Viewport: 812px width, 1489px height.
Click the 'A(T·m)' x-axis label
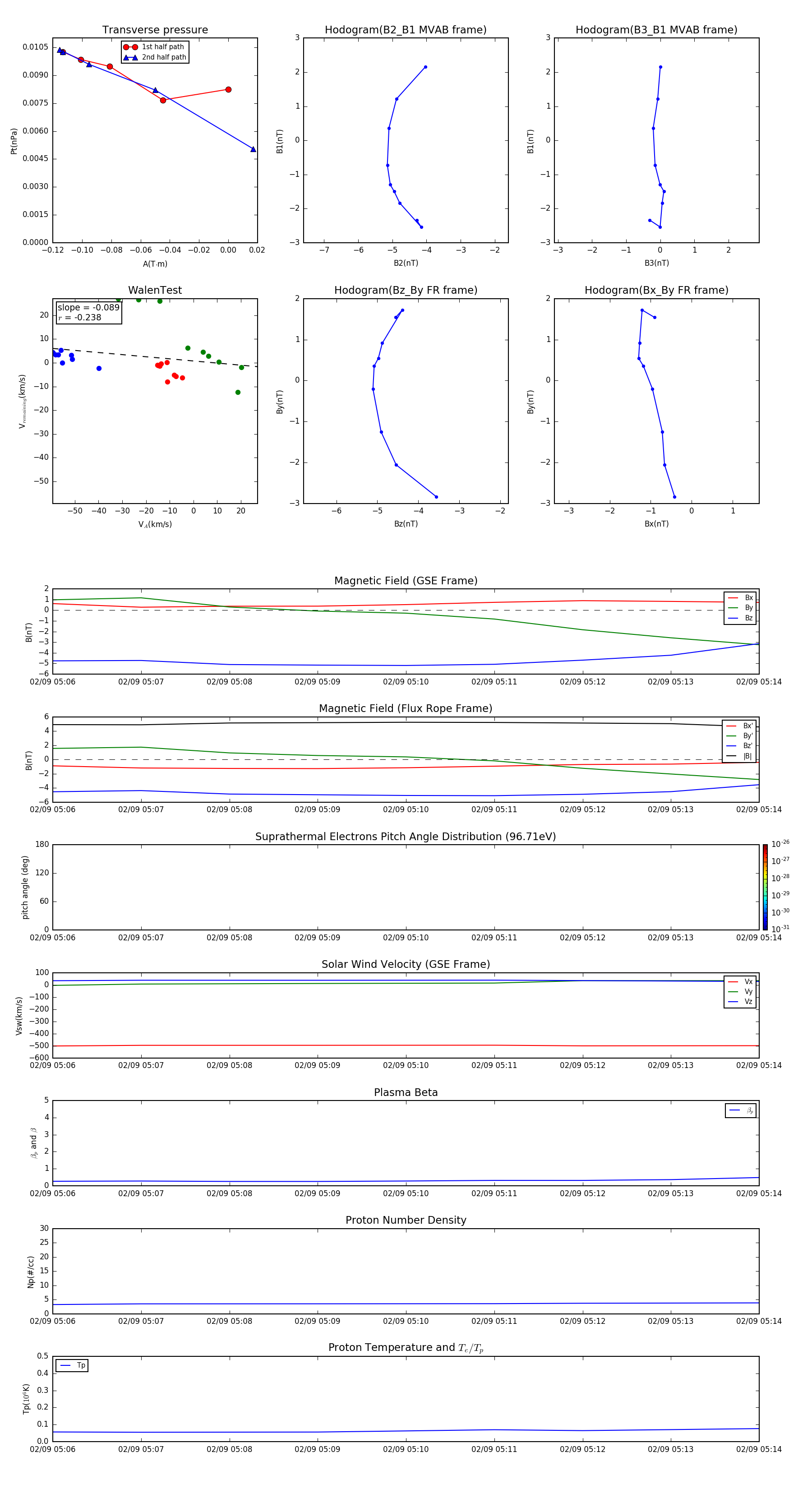[x=155, y=264]
